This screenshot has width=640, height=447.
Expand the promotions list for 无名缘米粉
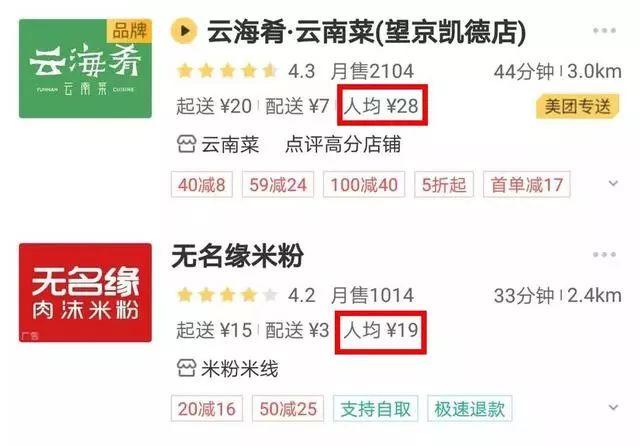click(x=613, y=407)
